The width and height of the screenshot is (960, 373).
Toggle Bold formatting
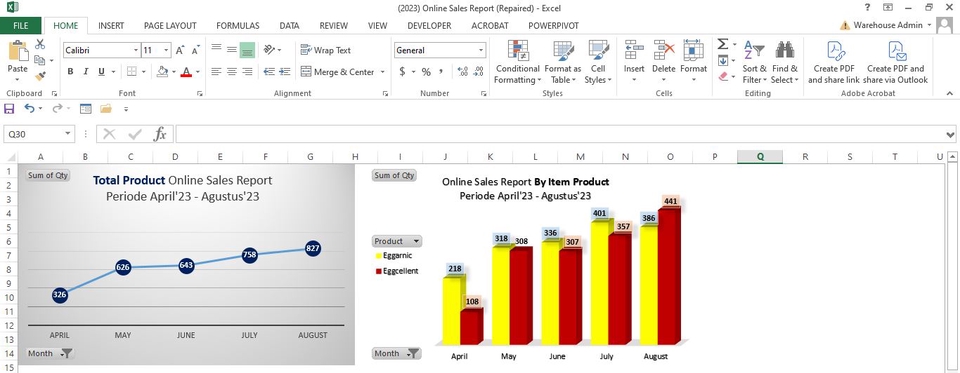coord(70,72)
